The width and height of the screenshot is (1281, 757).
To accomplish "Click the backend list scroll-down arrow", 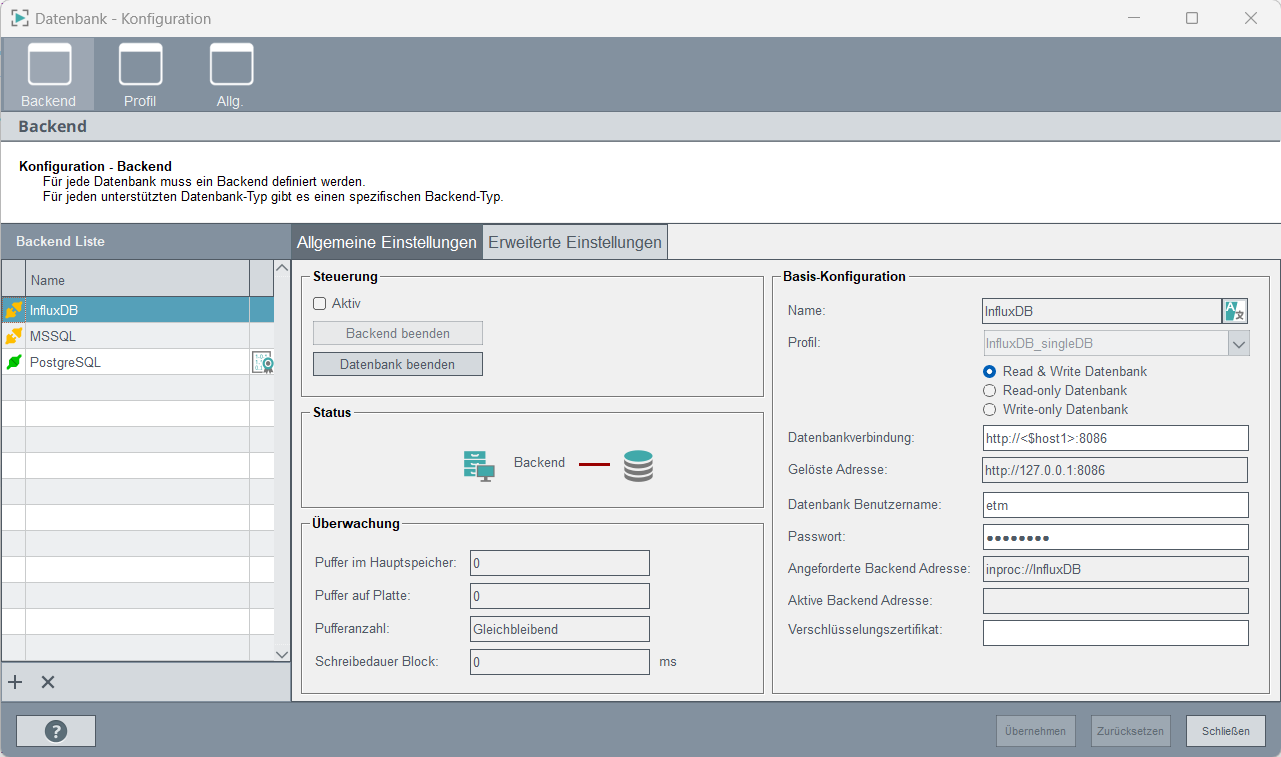I will (x=281, y=653).
